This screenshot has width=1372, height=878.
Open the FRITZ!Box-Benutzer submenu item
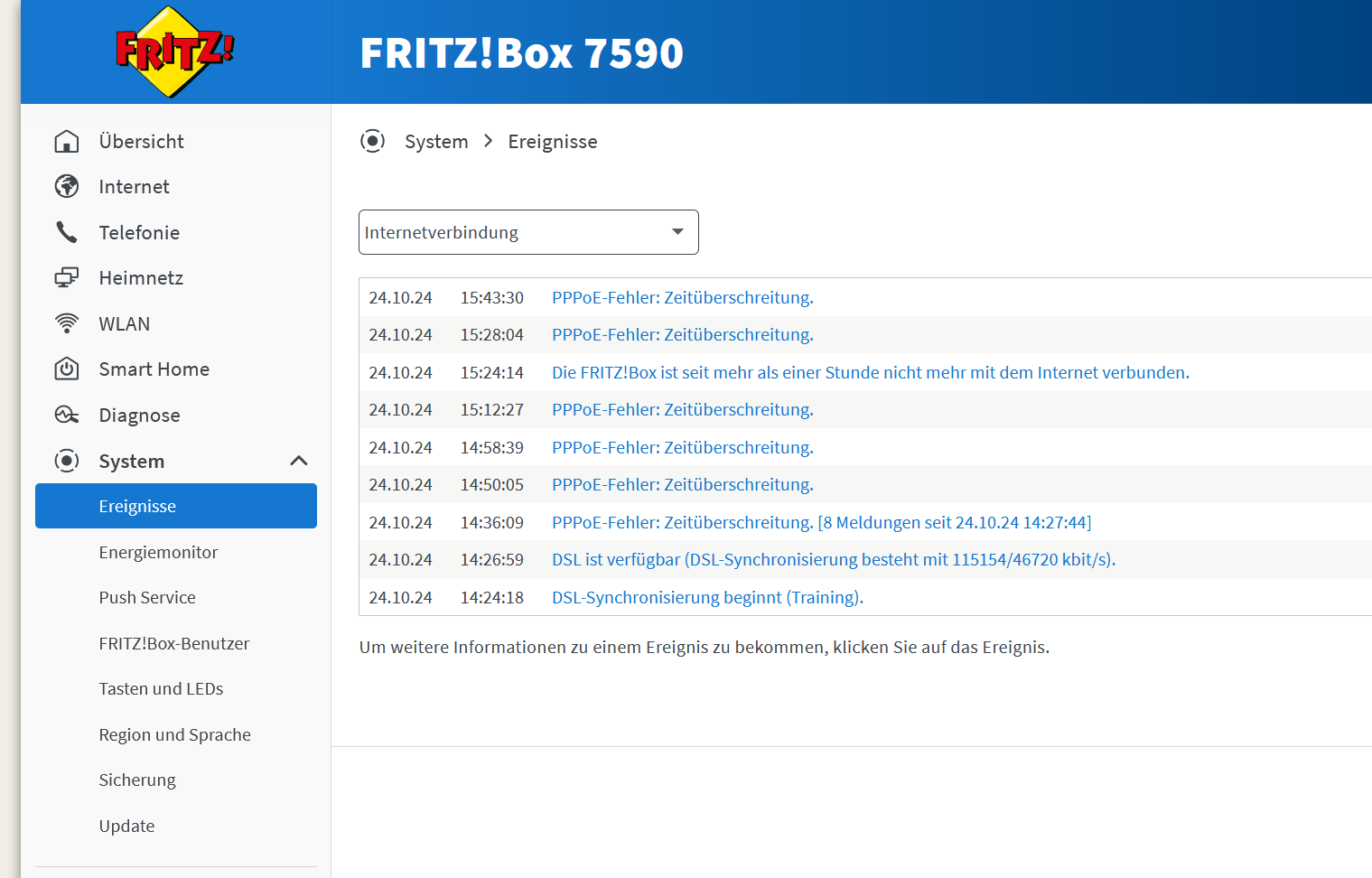[173, 643]
